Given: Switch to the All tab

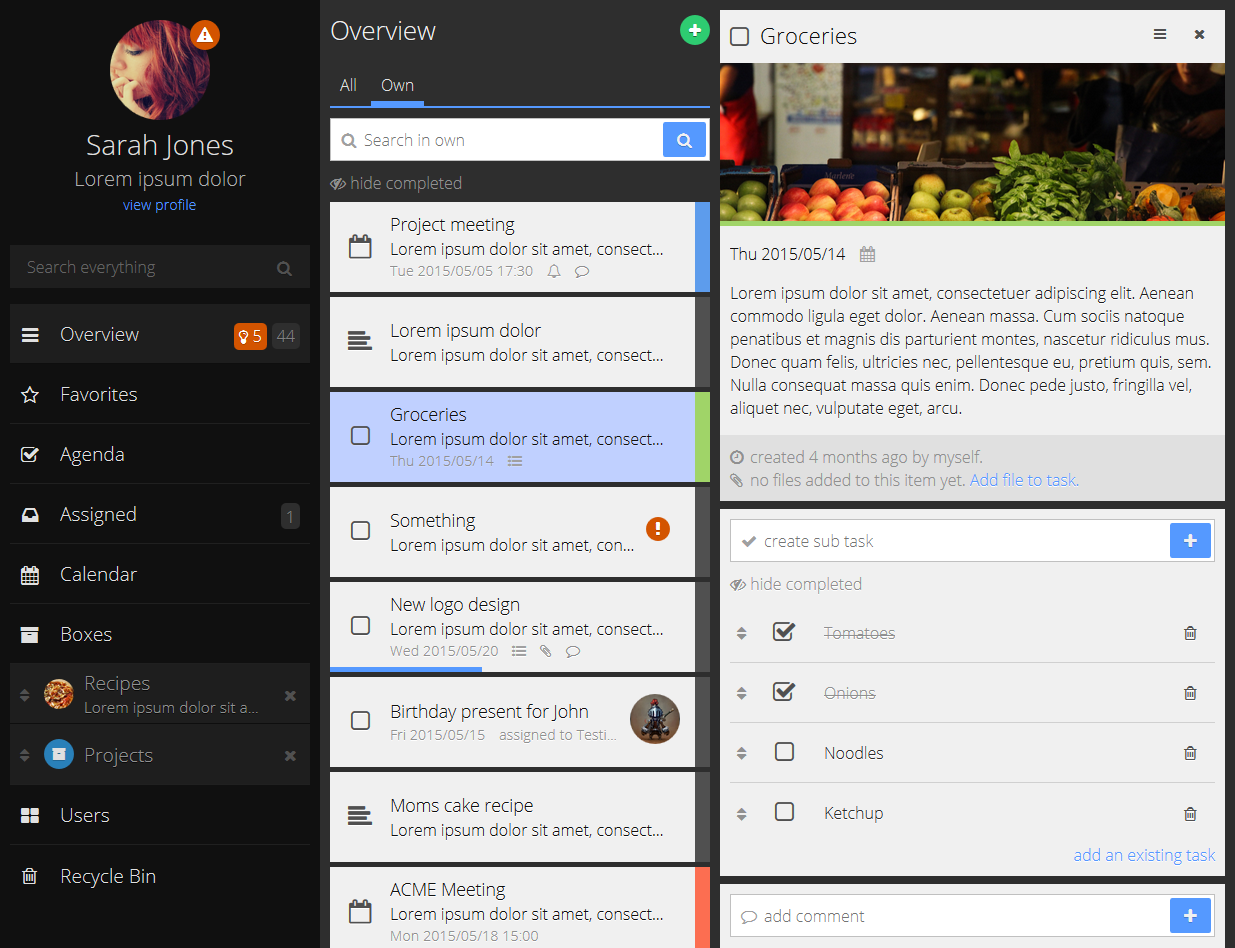Looking at the screenshot, I should click(x=348, y=86).
